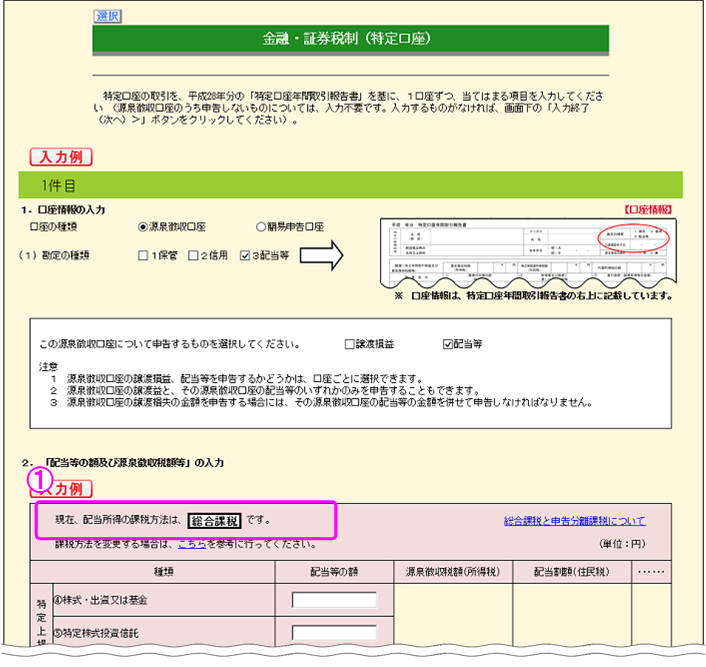Click the report form sample image

pos(528,254)
